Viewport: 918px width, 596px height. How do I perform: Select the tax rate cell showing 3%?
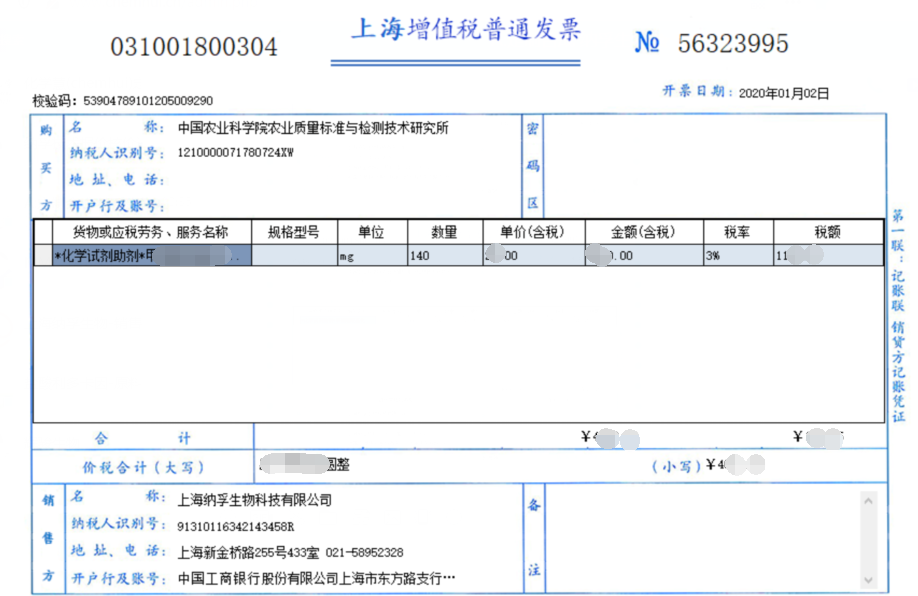click(x=738, y=256)
